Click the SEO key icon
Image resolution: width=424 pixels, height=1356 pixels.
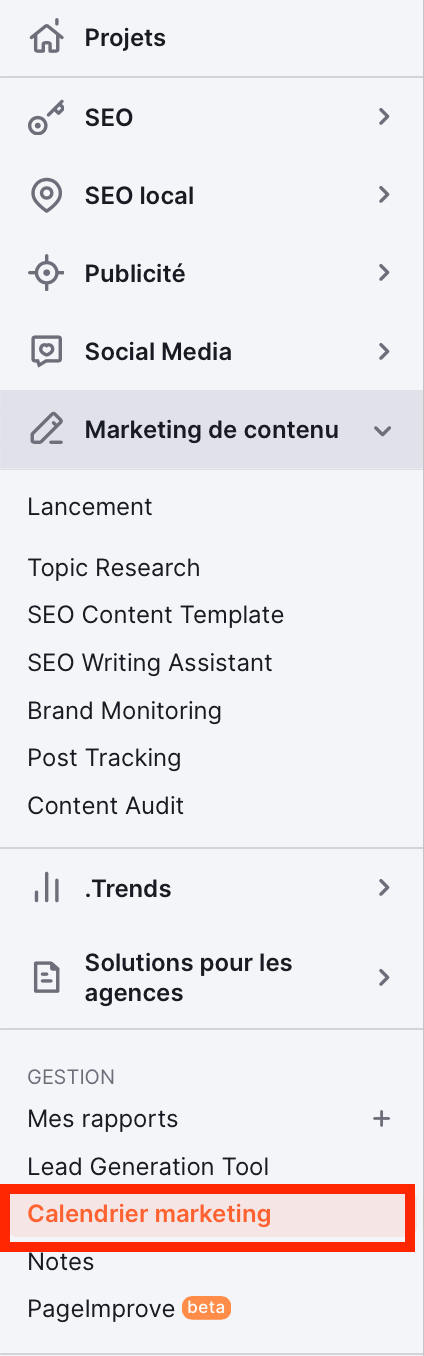[46, 118]
